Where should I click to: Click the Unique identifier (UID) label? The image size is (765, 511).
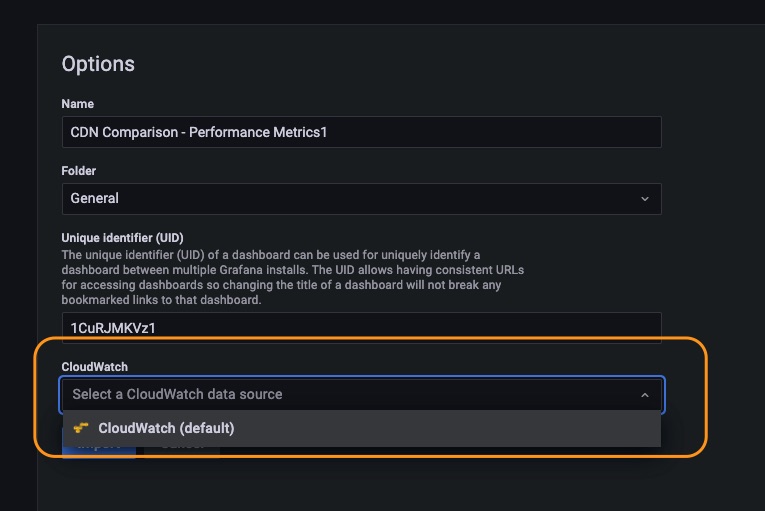[122, 238]
